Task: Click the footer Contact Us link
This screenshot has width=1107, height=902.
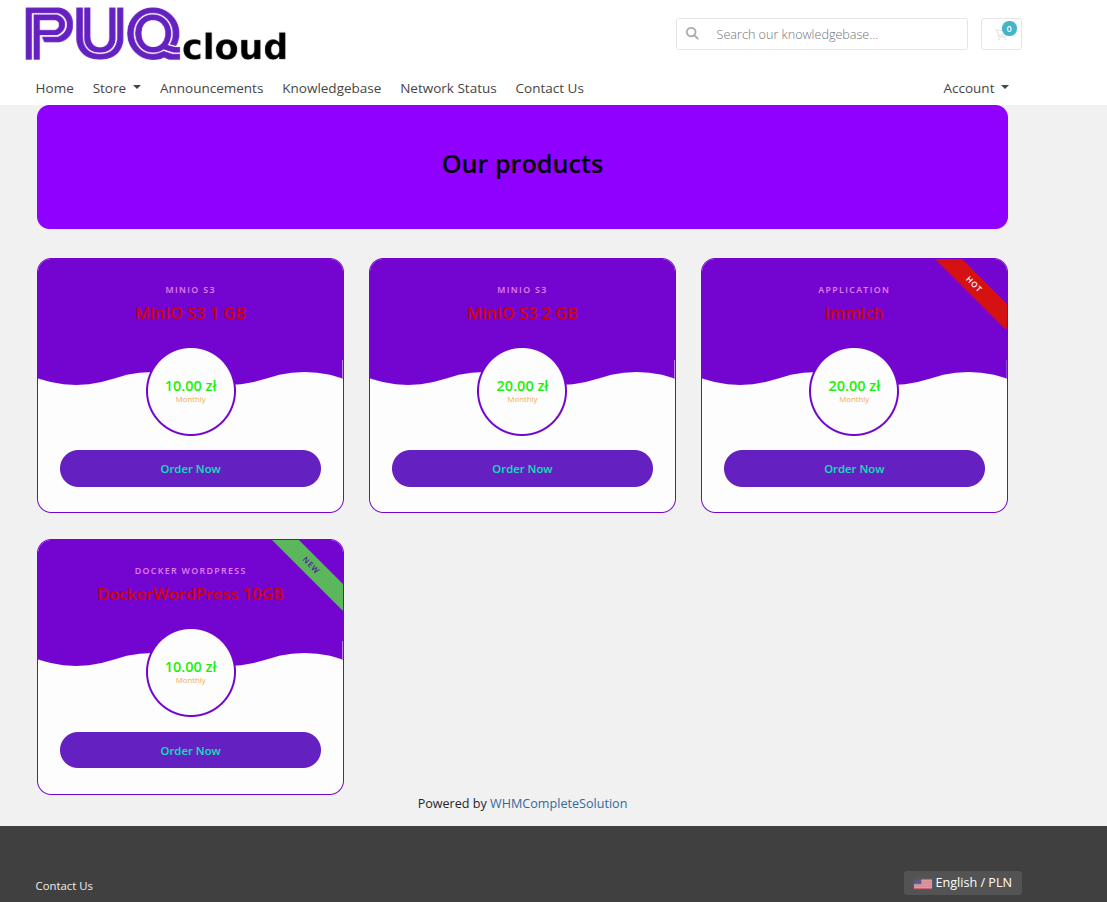Action: pyautogui.click(x=64, y=886)
